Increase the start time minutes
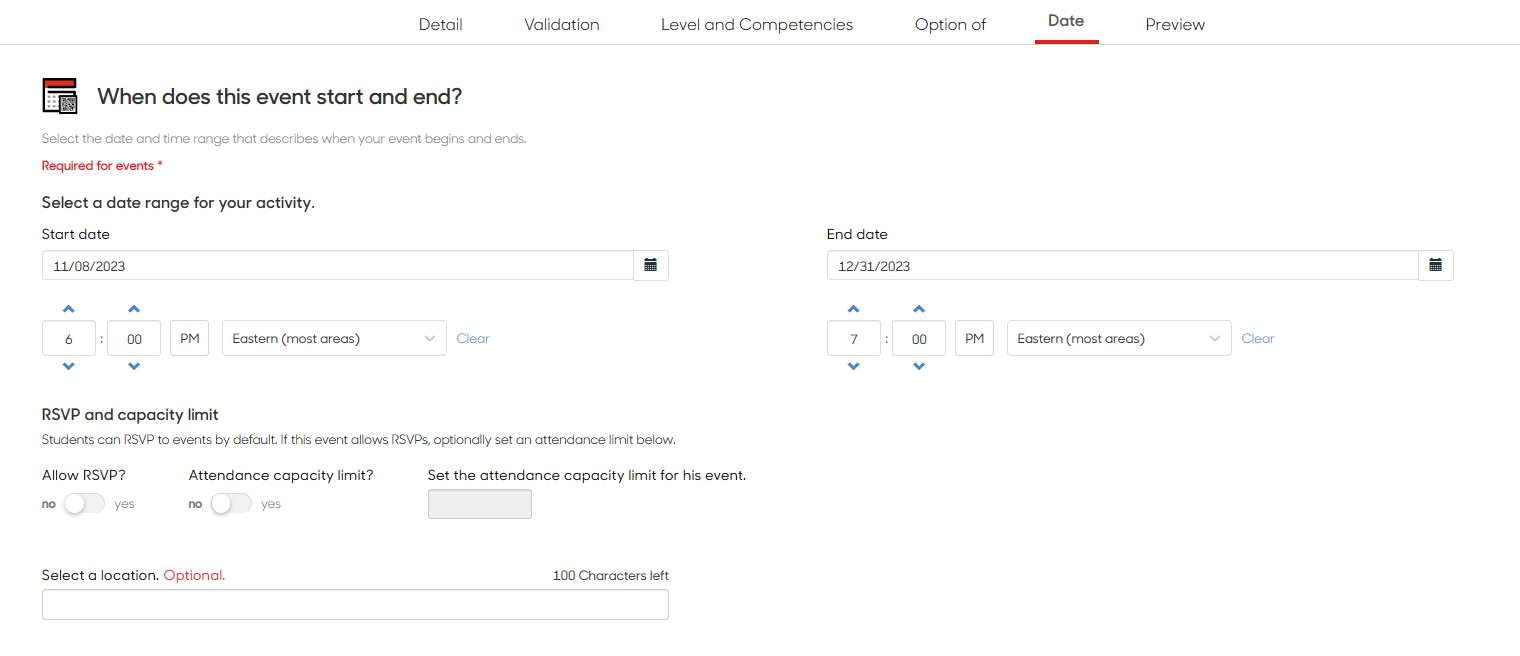 pyautogui.click(x=134, y=309)
